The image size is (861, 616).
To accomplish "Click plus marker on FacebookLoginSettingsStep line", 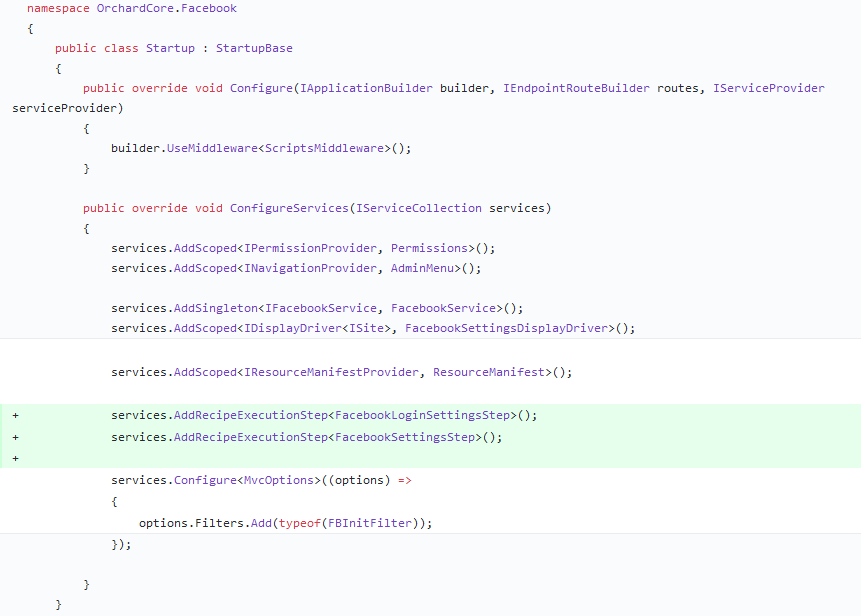I will click(x=15, y=416).
